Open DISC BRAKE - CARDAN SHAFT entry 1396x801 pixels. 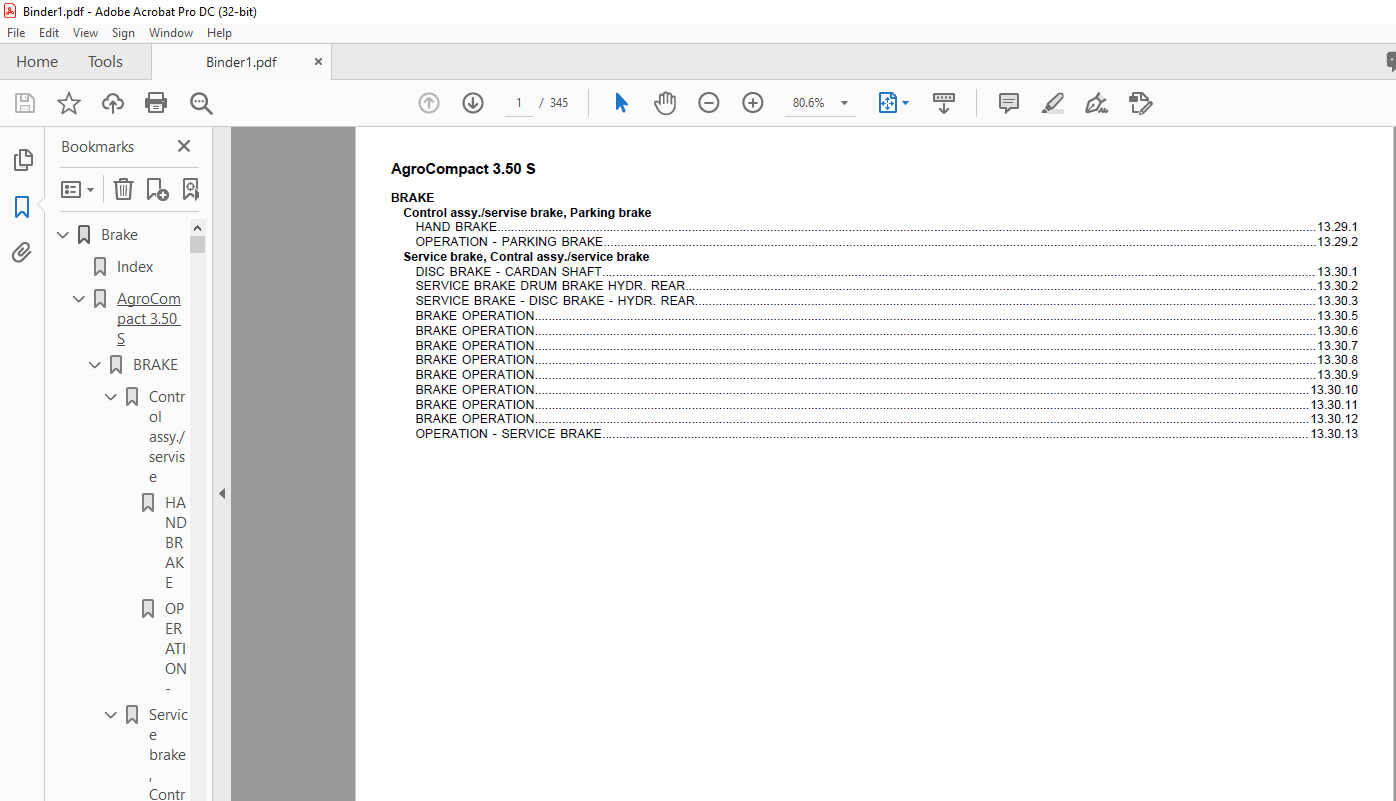(509, 271)
